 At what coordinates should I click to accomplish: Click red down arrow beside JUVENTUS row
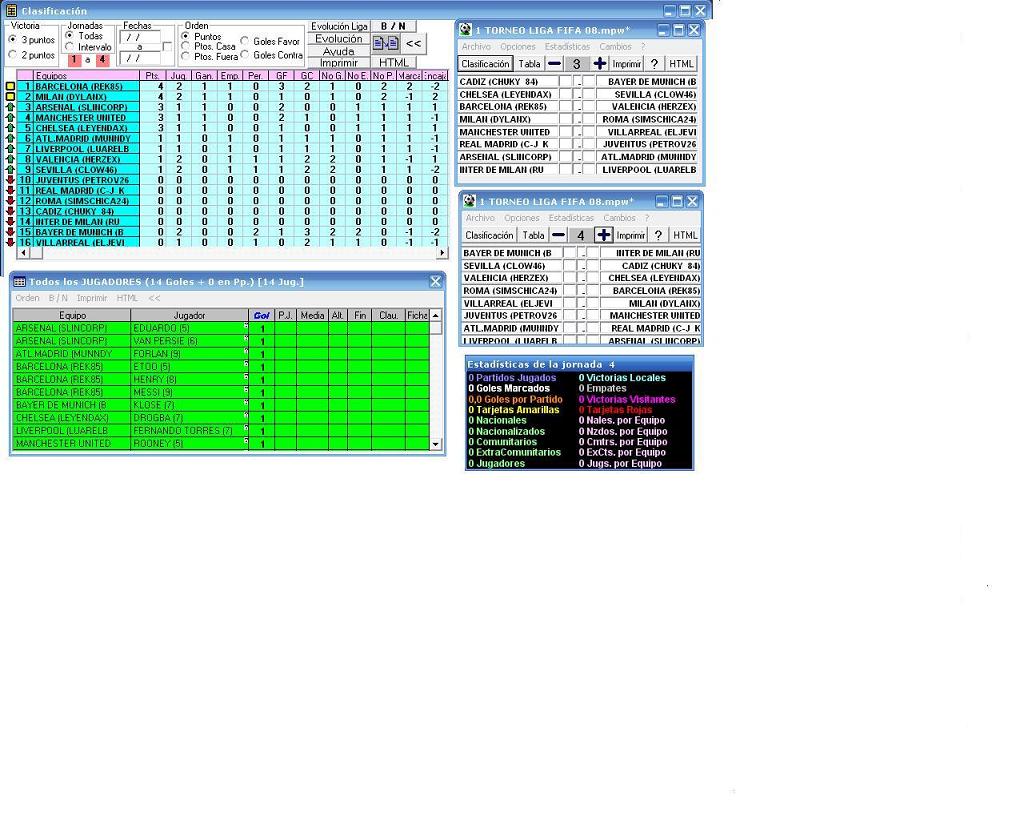[10, 180]
